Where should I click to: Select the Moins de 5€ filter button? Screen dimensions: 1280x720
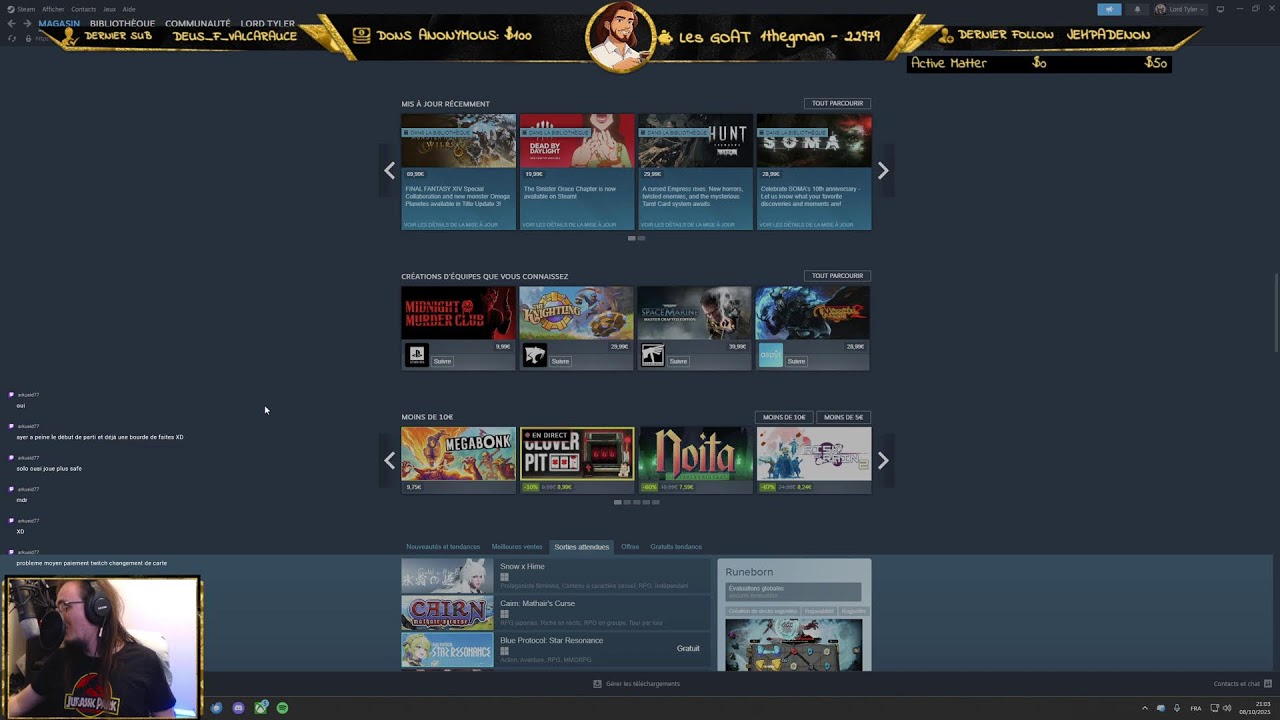(x=844, y=417)
